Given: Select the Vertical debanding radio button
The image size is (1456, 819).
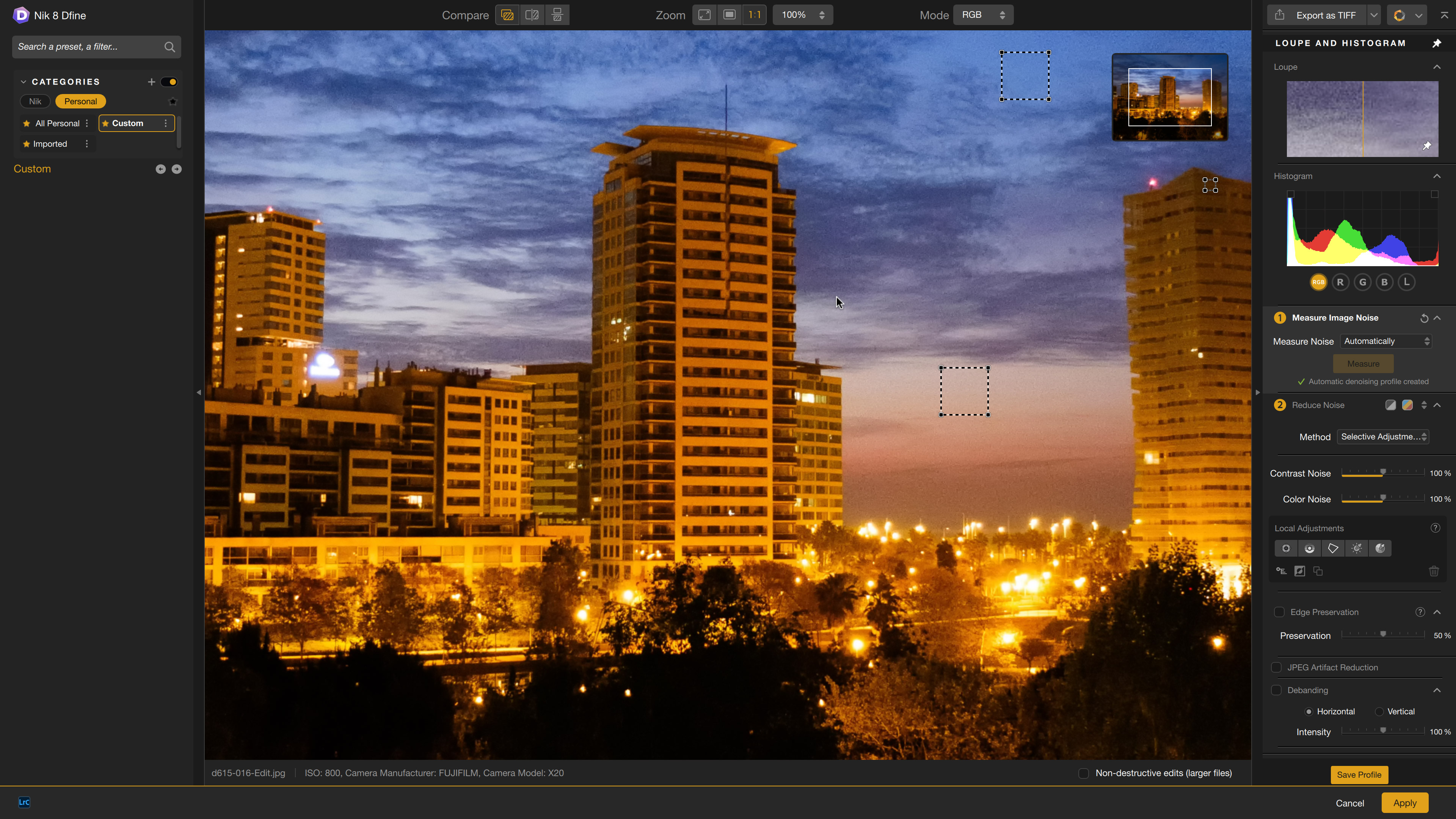Looking at the screenshot, I should click(1380, 712).
